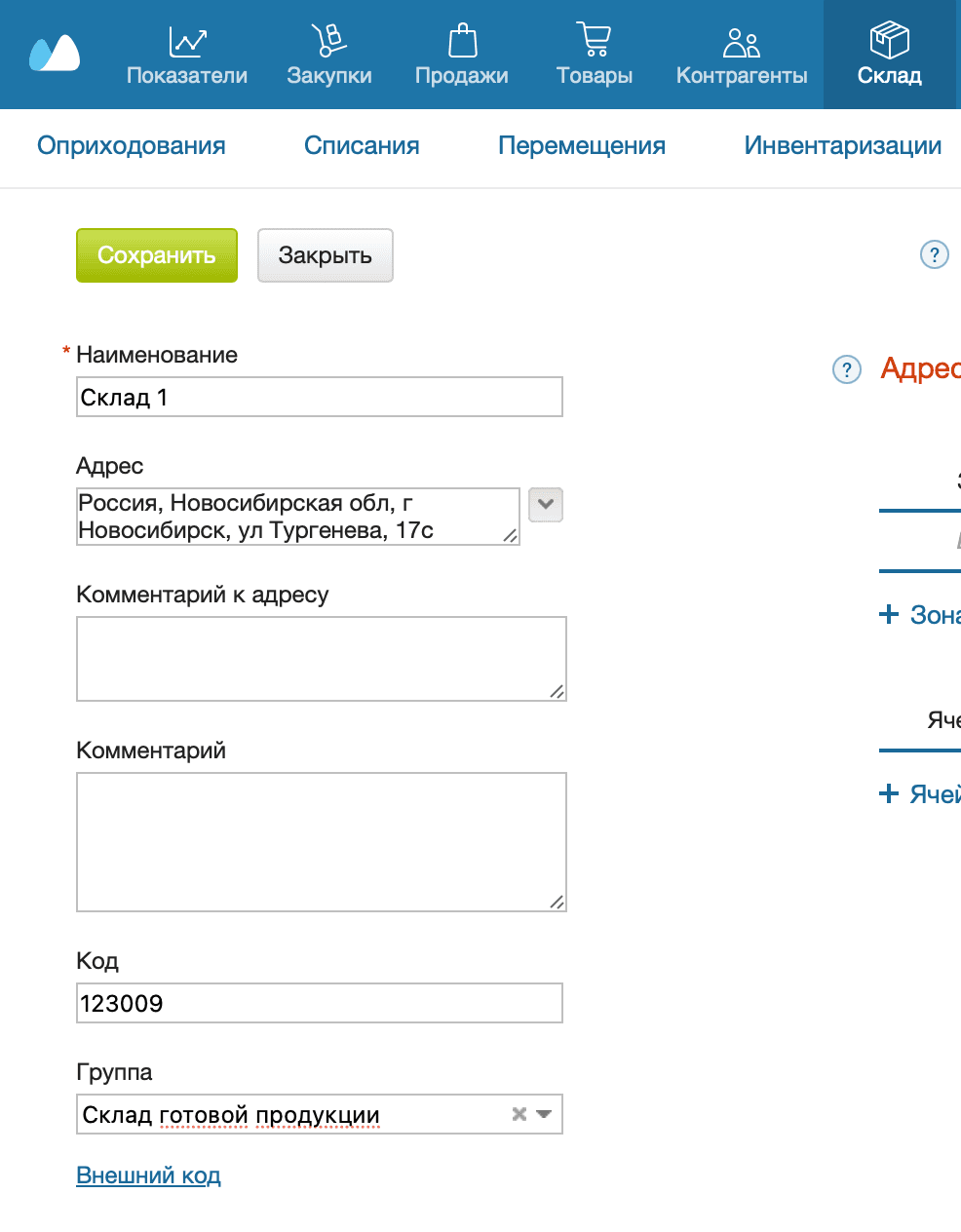Clear the Группа selection with the X

tap(518, 1114)
